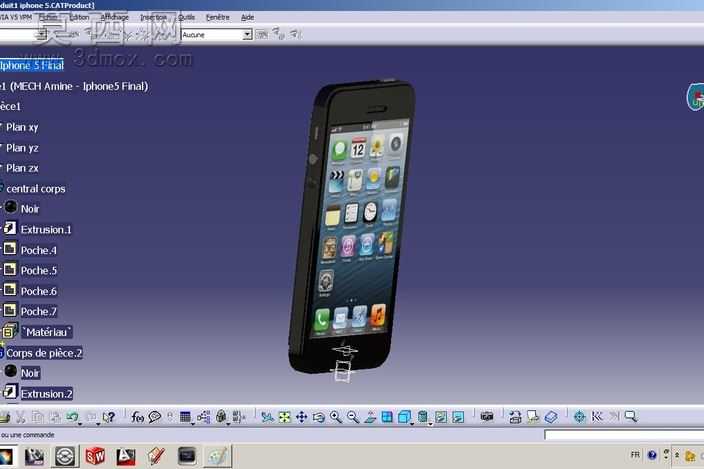The height and width of the screenshot is (469, 704).
Task: Click the What's This help pointer icon
Action: (x=109, y=417)
